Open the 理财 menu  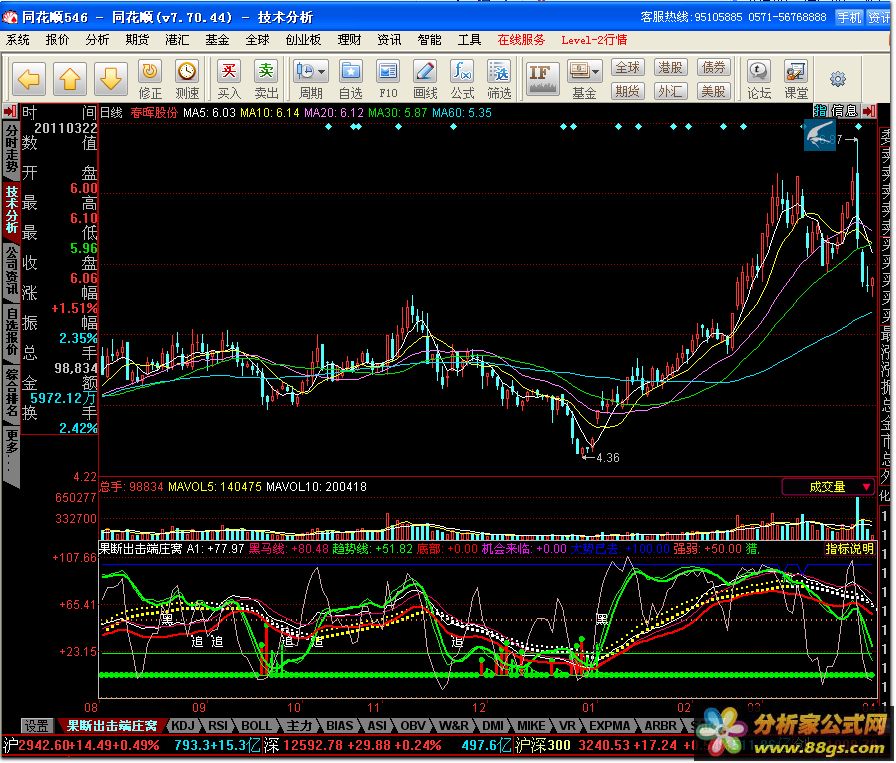pos(349,40)
